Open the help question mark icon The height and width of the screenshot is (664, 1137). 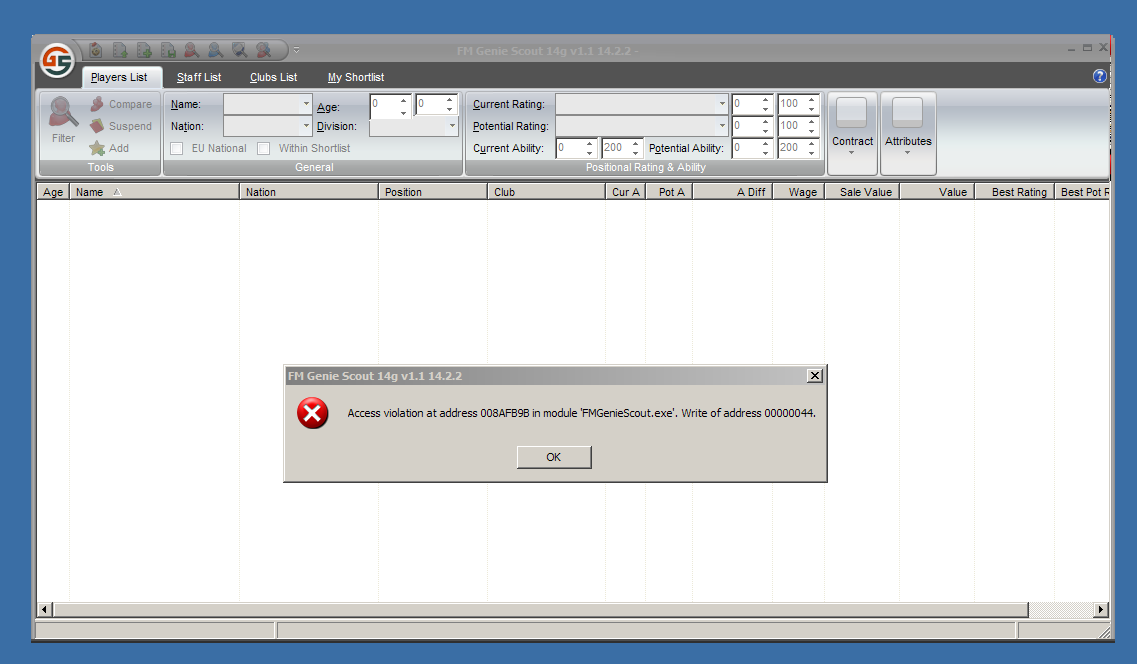(x=1099, y=76)
